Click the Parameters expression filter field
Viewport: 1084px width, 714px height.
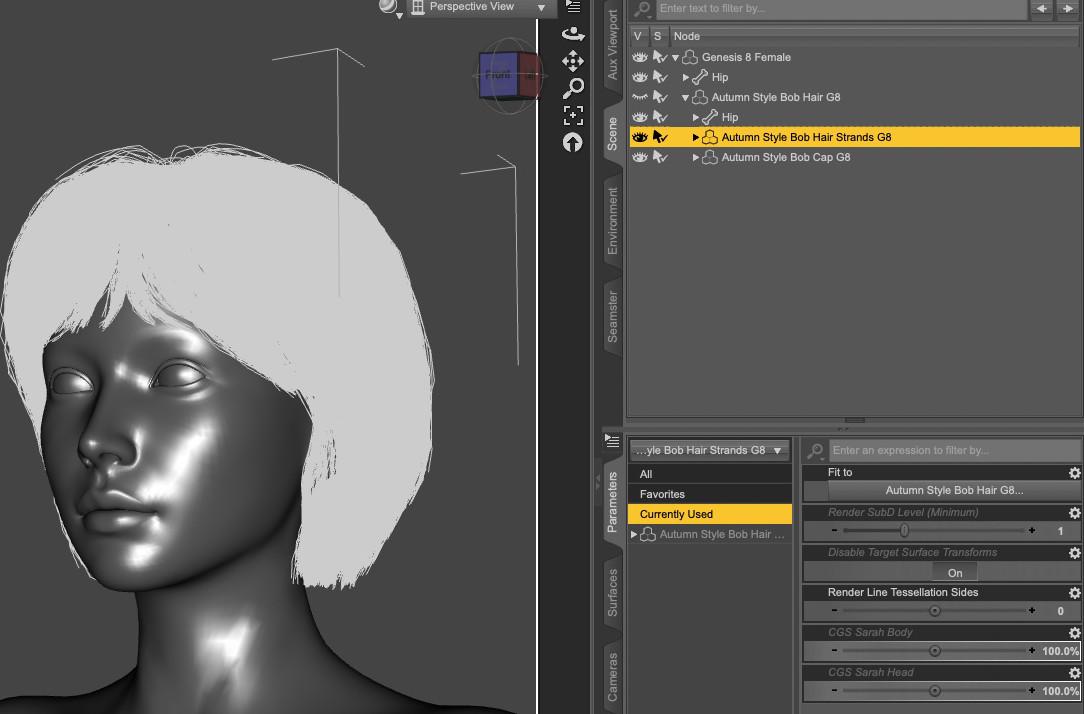point(955,451)
